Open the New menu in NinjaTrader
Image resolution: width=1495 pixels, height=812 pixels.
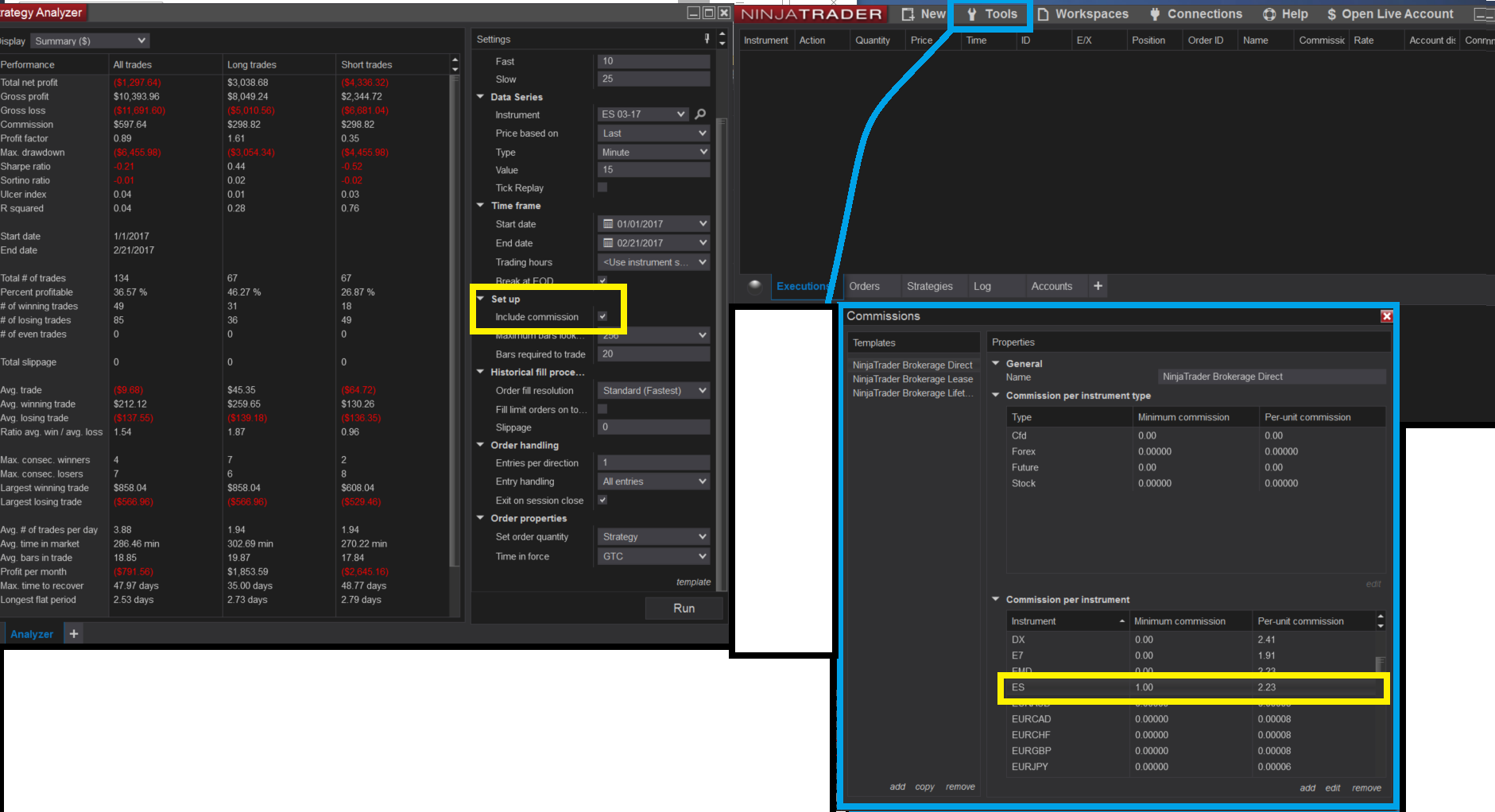924,14
